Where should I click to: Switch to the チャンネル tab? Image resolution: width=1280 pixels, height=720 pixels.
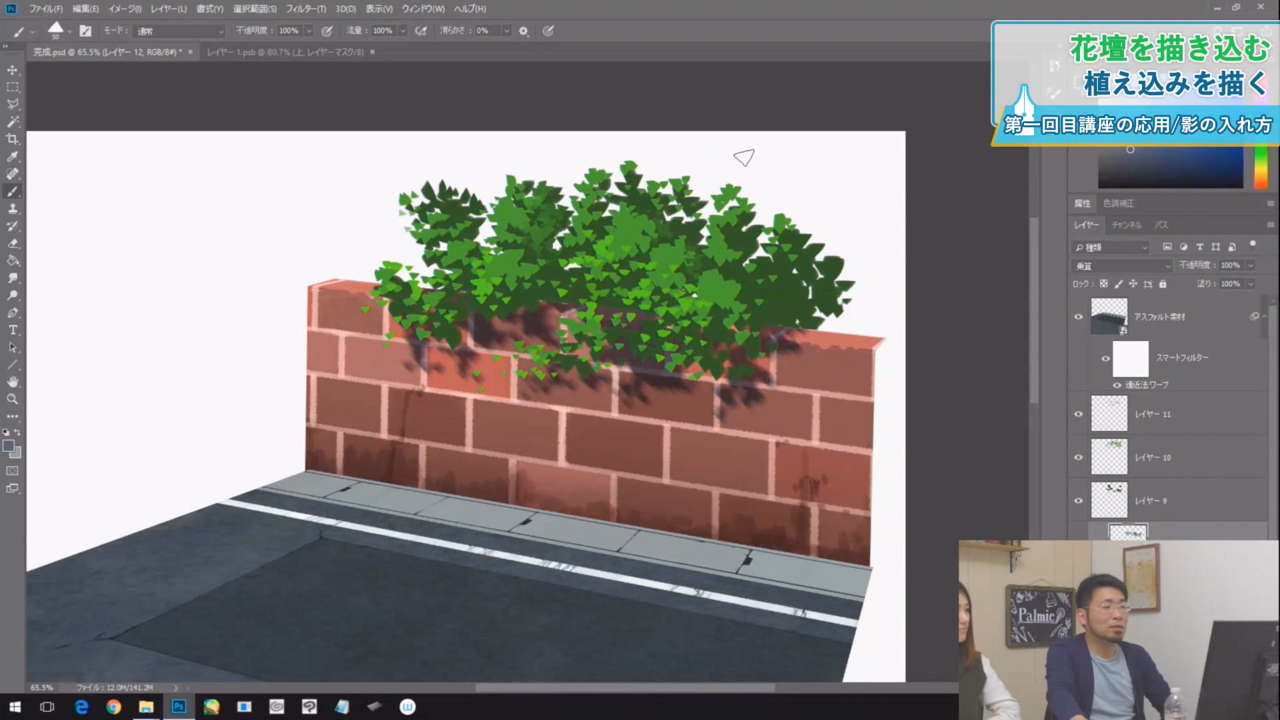click(1126, 225)
